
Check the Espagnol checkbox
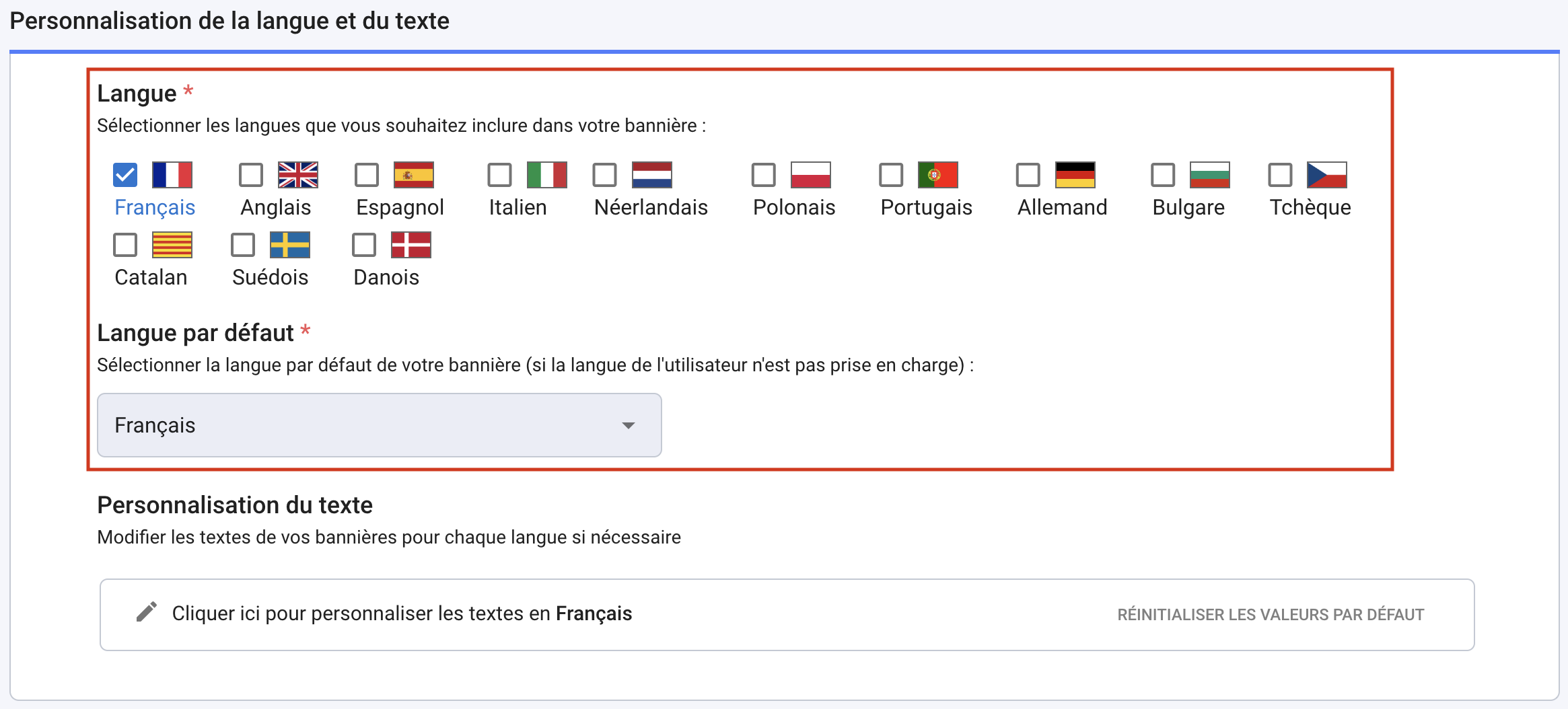click(x=366, y=175)
